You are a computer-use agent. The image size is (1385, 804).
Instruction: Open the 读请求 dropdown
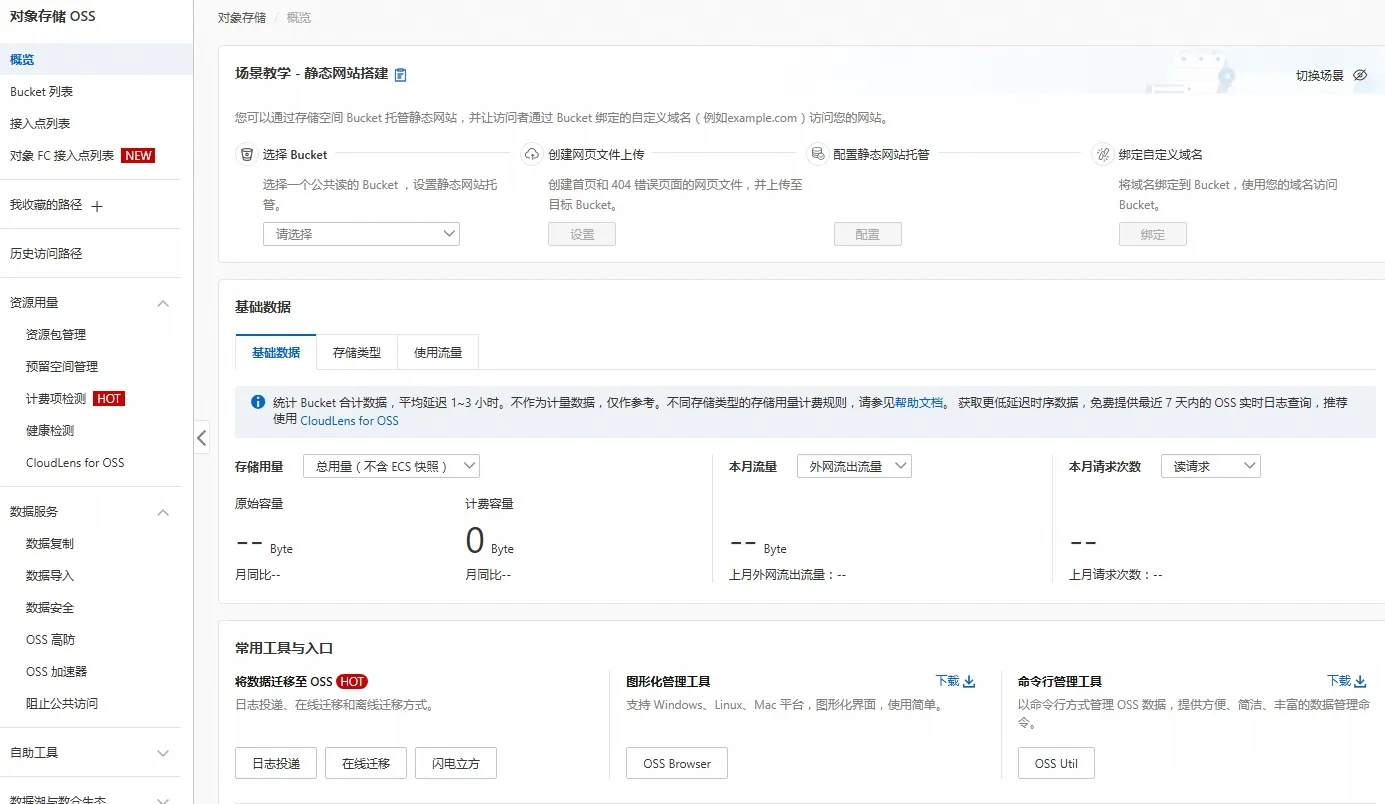(x=1211, y=466)
